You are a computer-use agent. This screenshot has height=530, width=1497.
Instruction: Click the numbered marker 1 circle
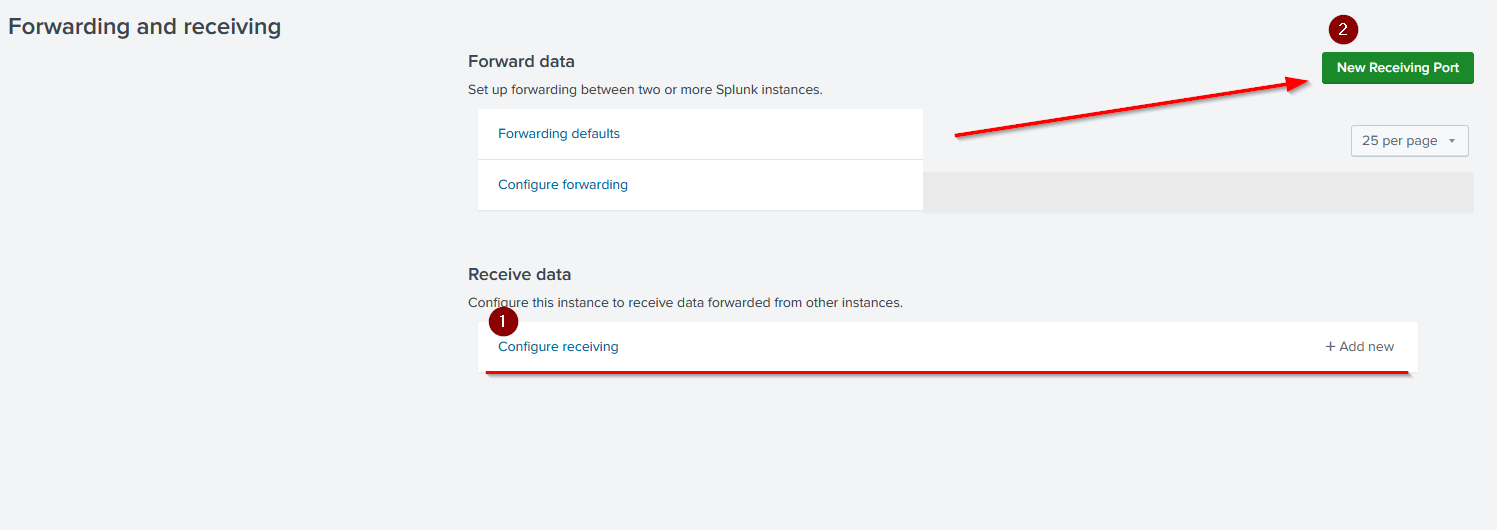coord(503,322)
